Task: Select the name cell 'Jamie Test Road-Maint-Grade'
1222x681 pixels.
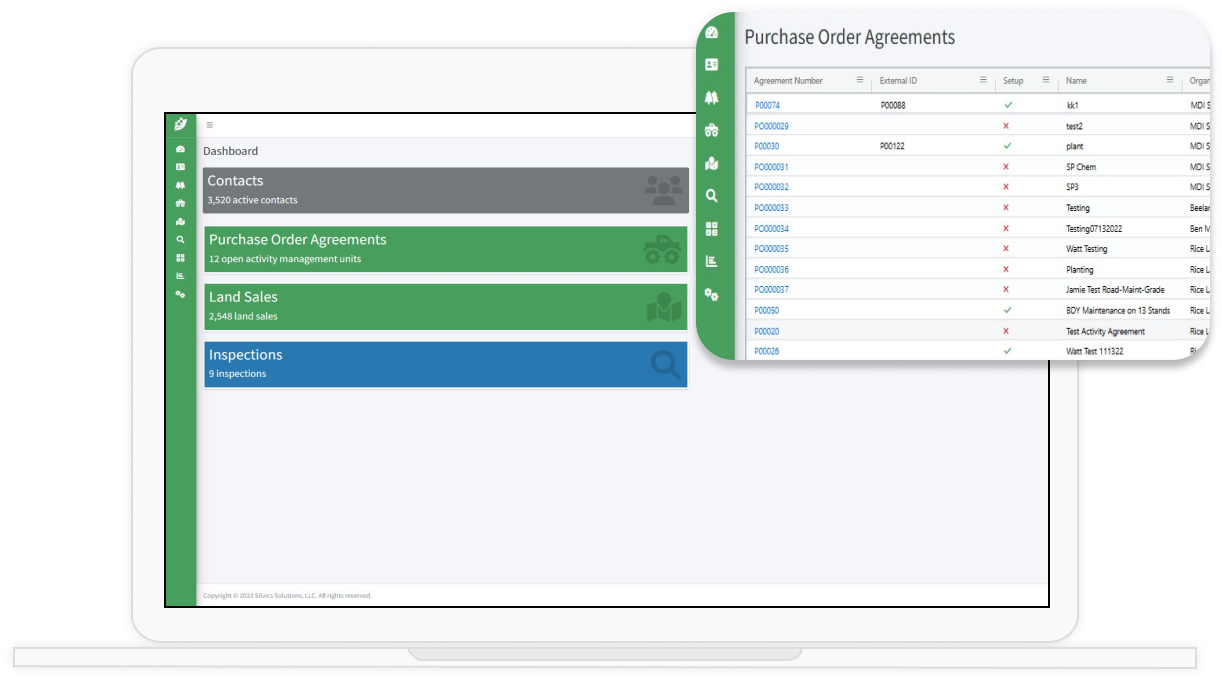Action: (1115, 290)
